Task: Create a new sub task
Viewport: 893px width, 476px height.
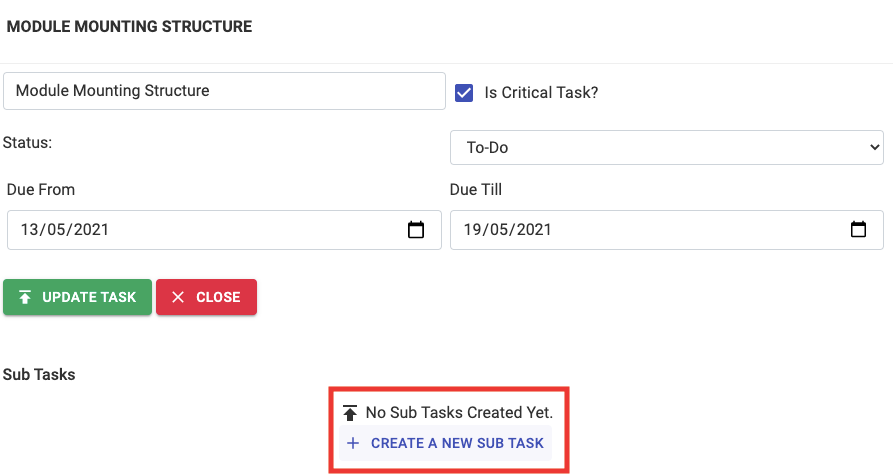Action: click(457, 443)
